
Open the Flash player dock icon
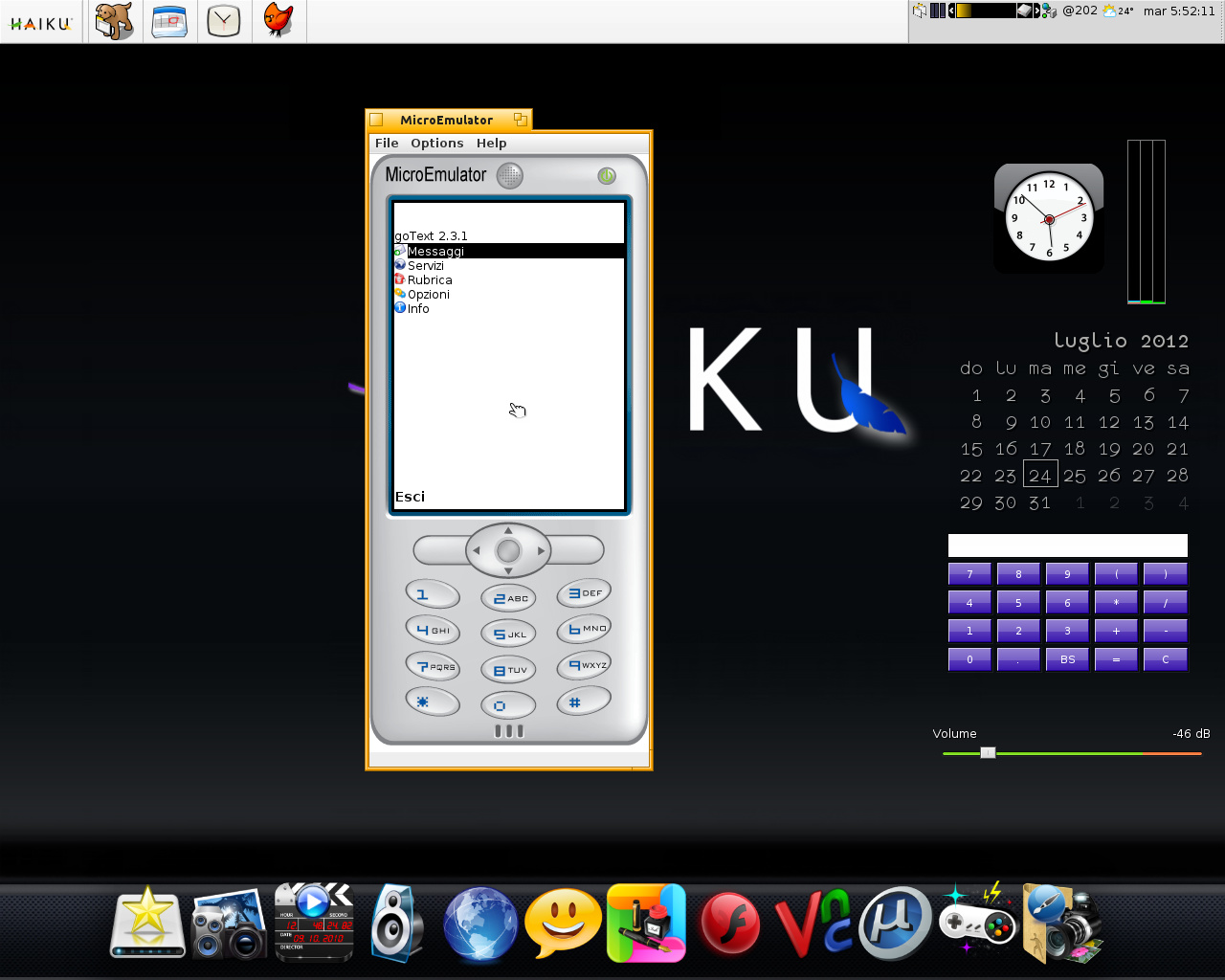click(729, 924)
